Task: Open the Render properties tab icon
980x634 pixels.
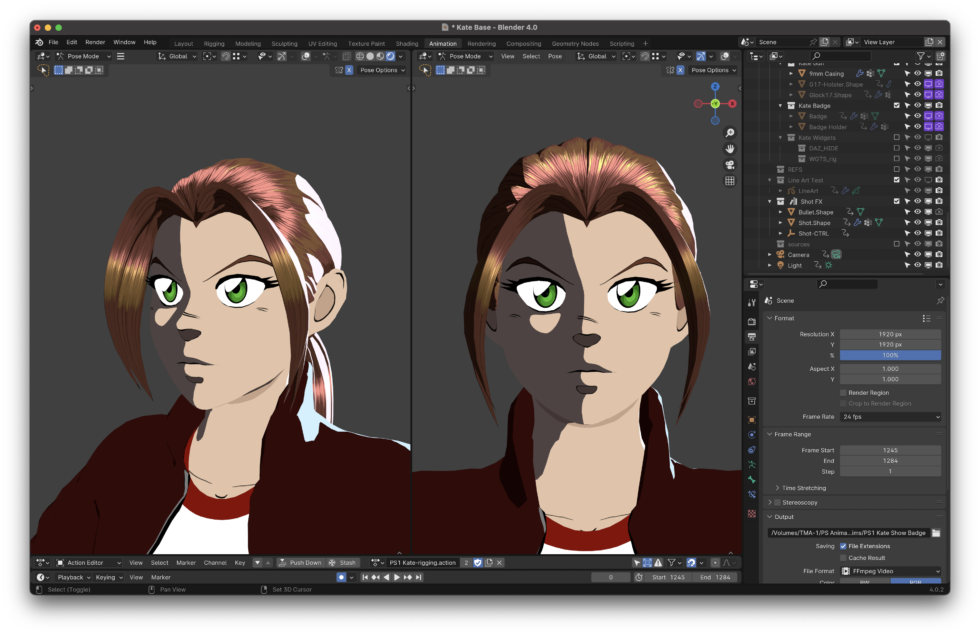Action: coord(752,321)
